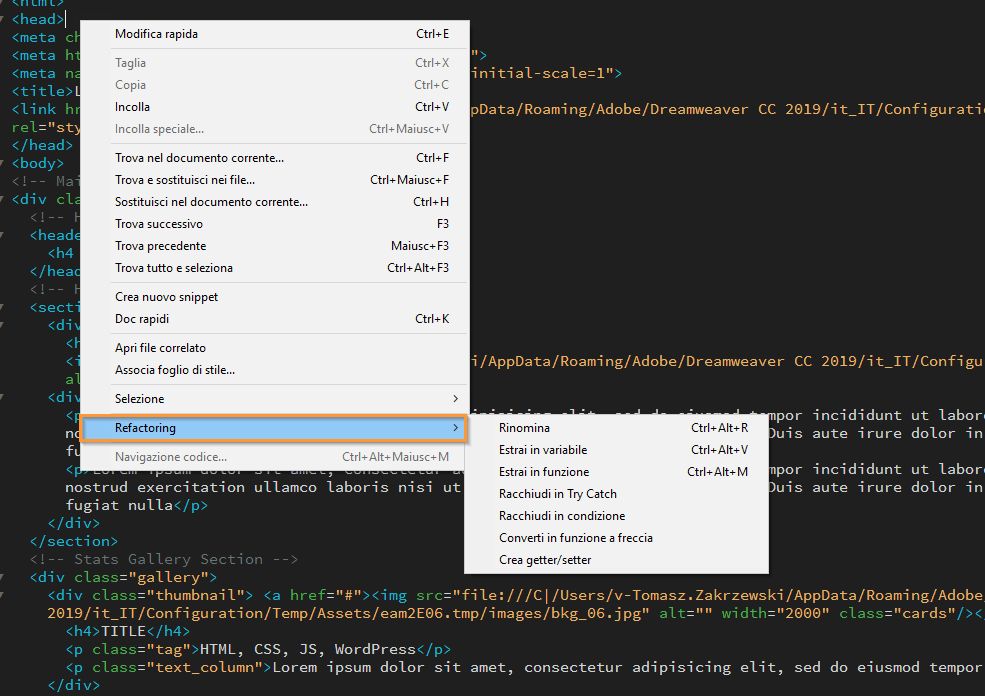Choose "Converti in funzione a freccia"
Viewport: 985px width, 696px height.
575,538
